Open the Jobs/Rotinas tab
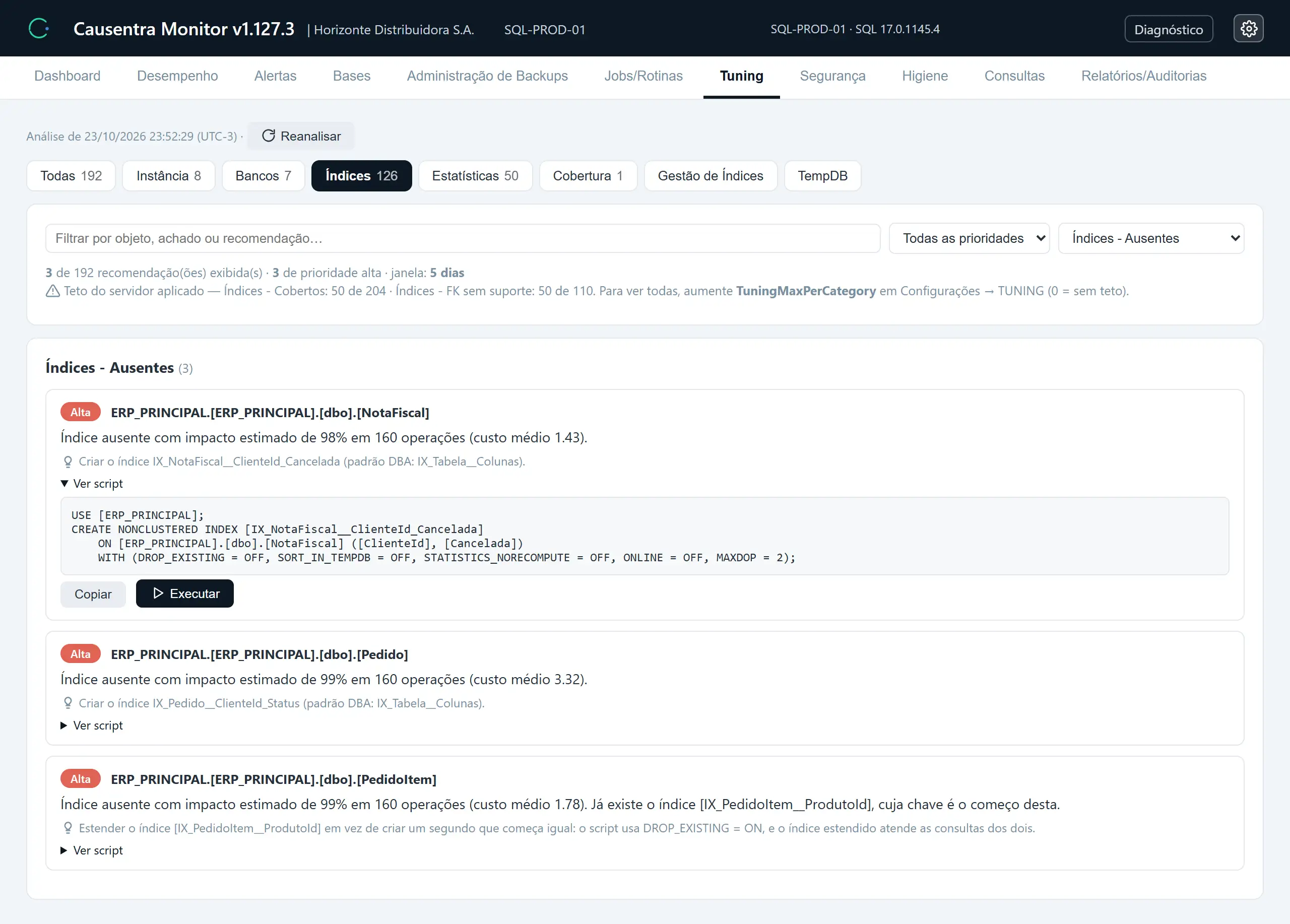 (x=643, y=76)
